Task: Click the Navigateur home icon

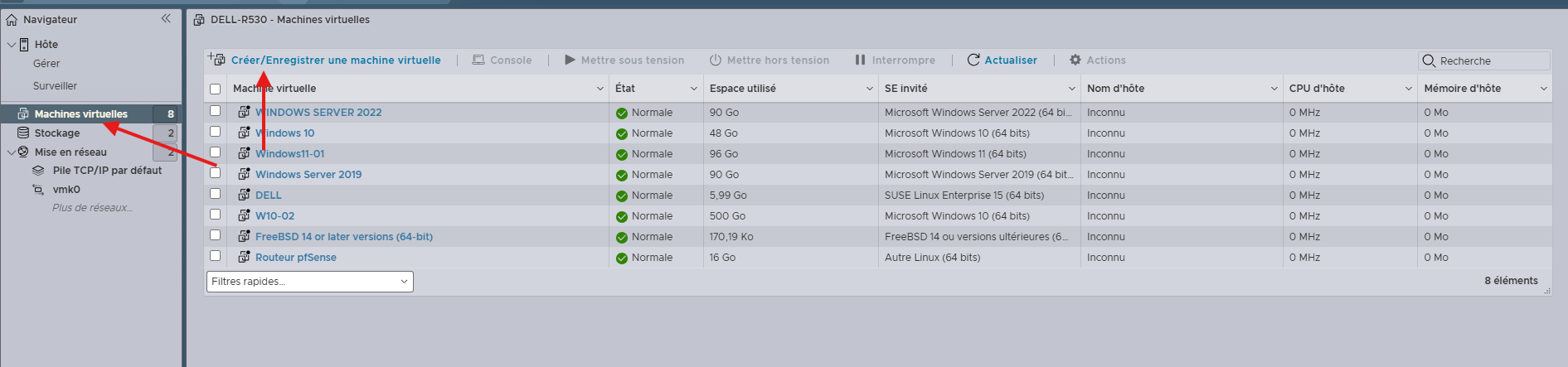Action: [x=12, y=19]
